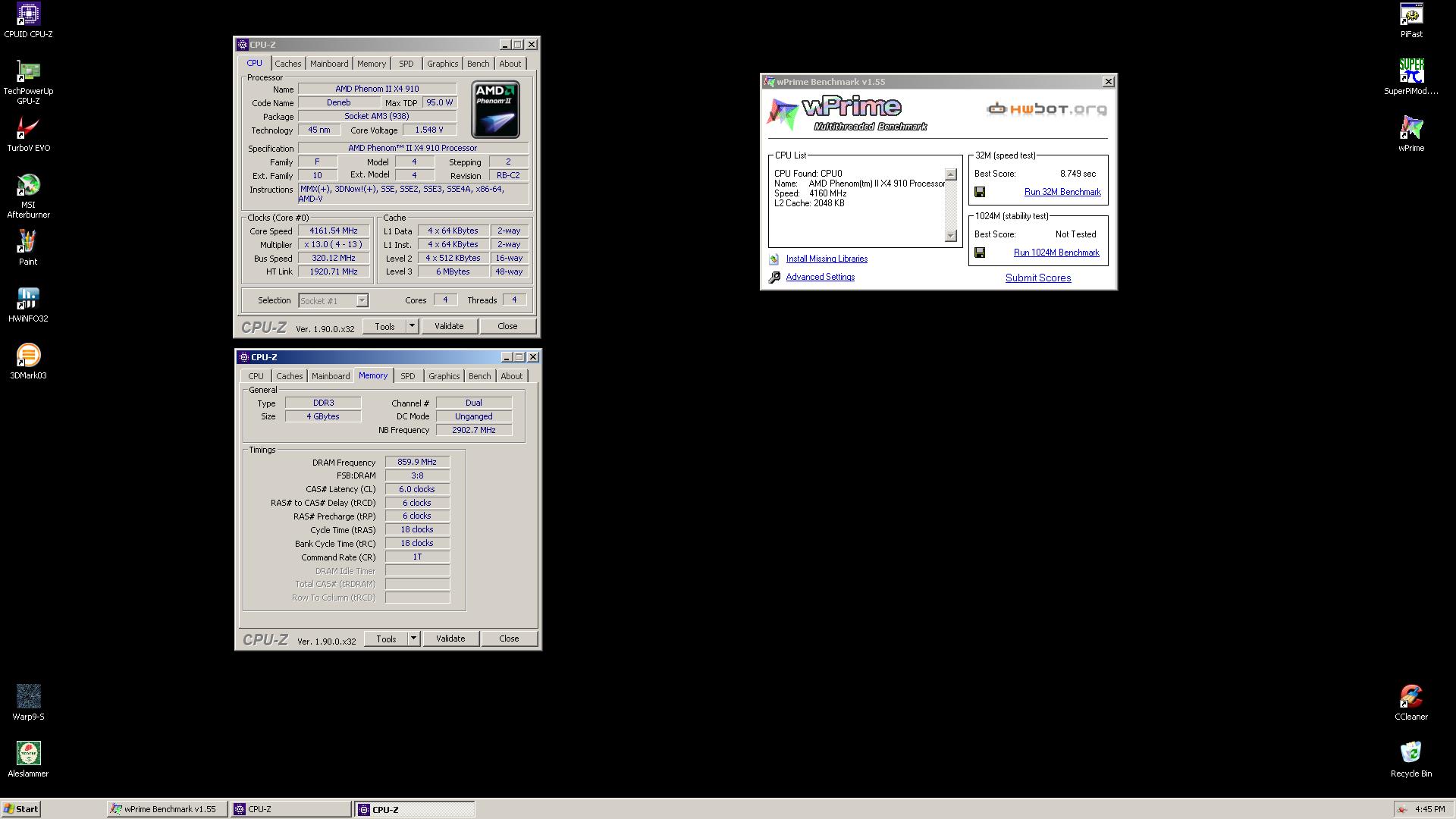Click the AMD Phenom II logo image
This screenshot has height=819, width=1456.
pyautogui.click(x=495, y=110)
